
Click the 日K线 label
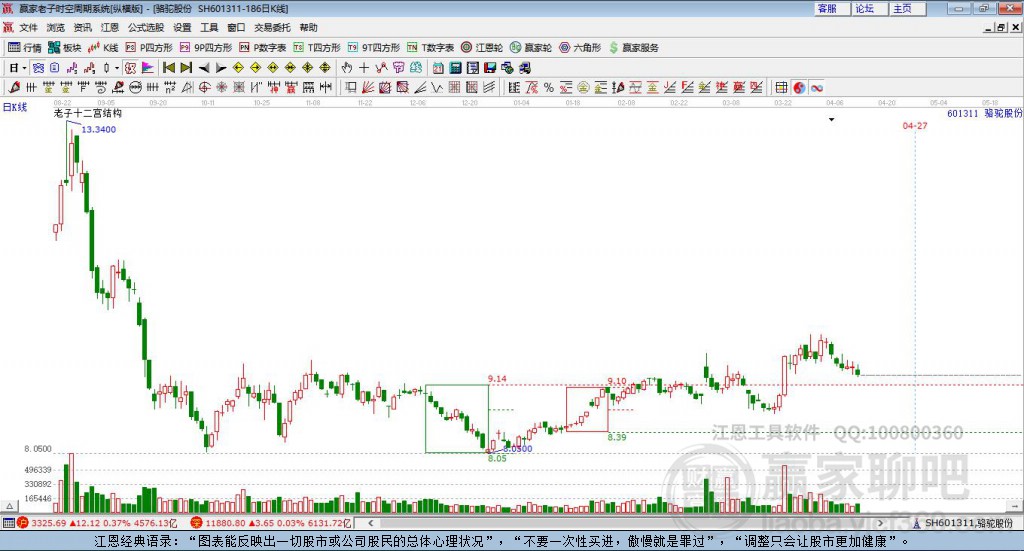point(15,107)
